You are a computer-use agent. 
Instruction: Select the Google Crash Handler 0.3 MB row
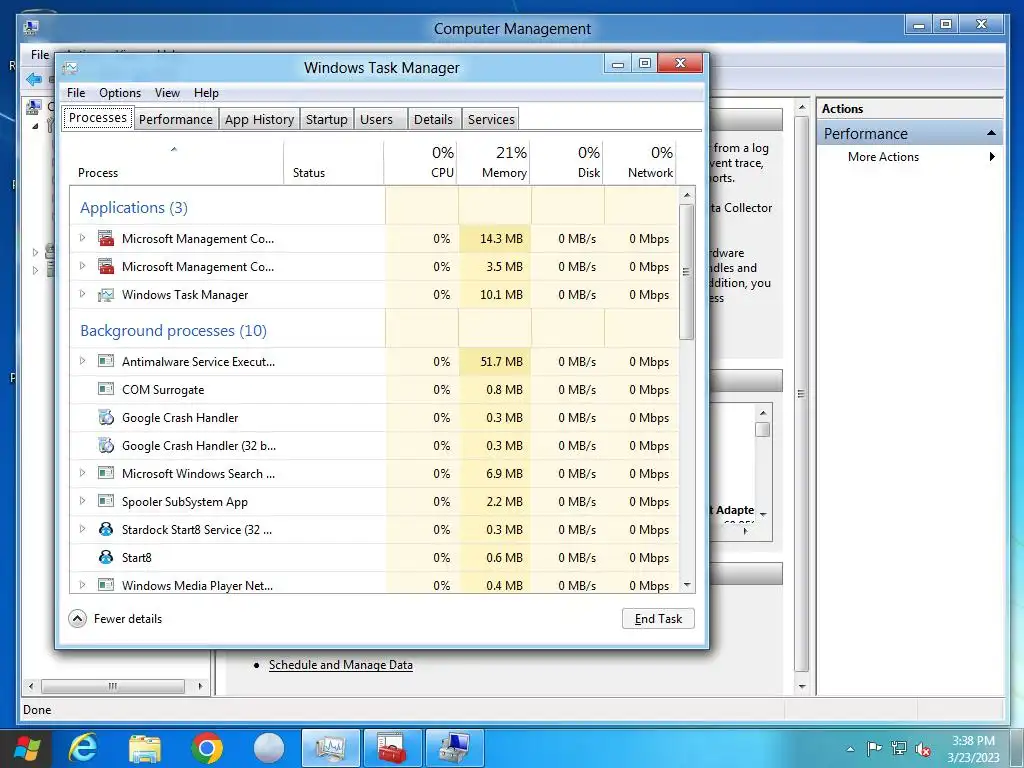(374, 417)
